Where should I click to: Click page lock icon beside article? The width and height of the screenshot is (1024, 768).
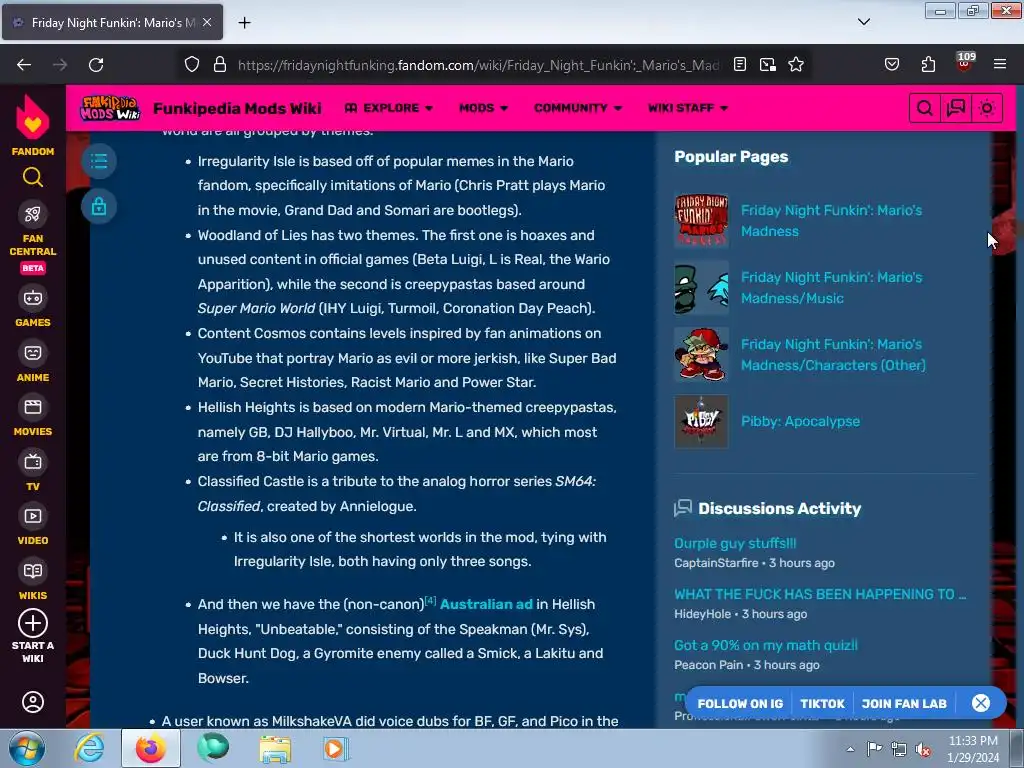tap(99, 206)
